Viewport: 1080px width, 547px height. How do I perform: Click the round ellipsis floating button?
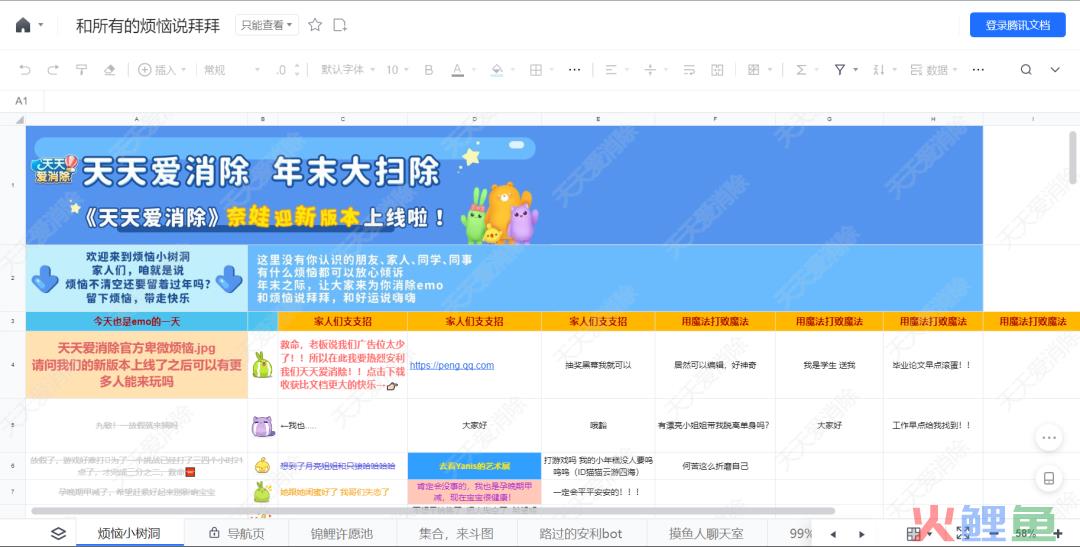point(1049,437)
